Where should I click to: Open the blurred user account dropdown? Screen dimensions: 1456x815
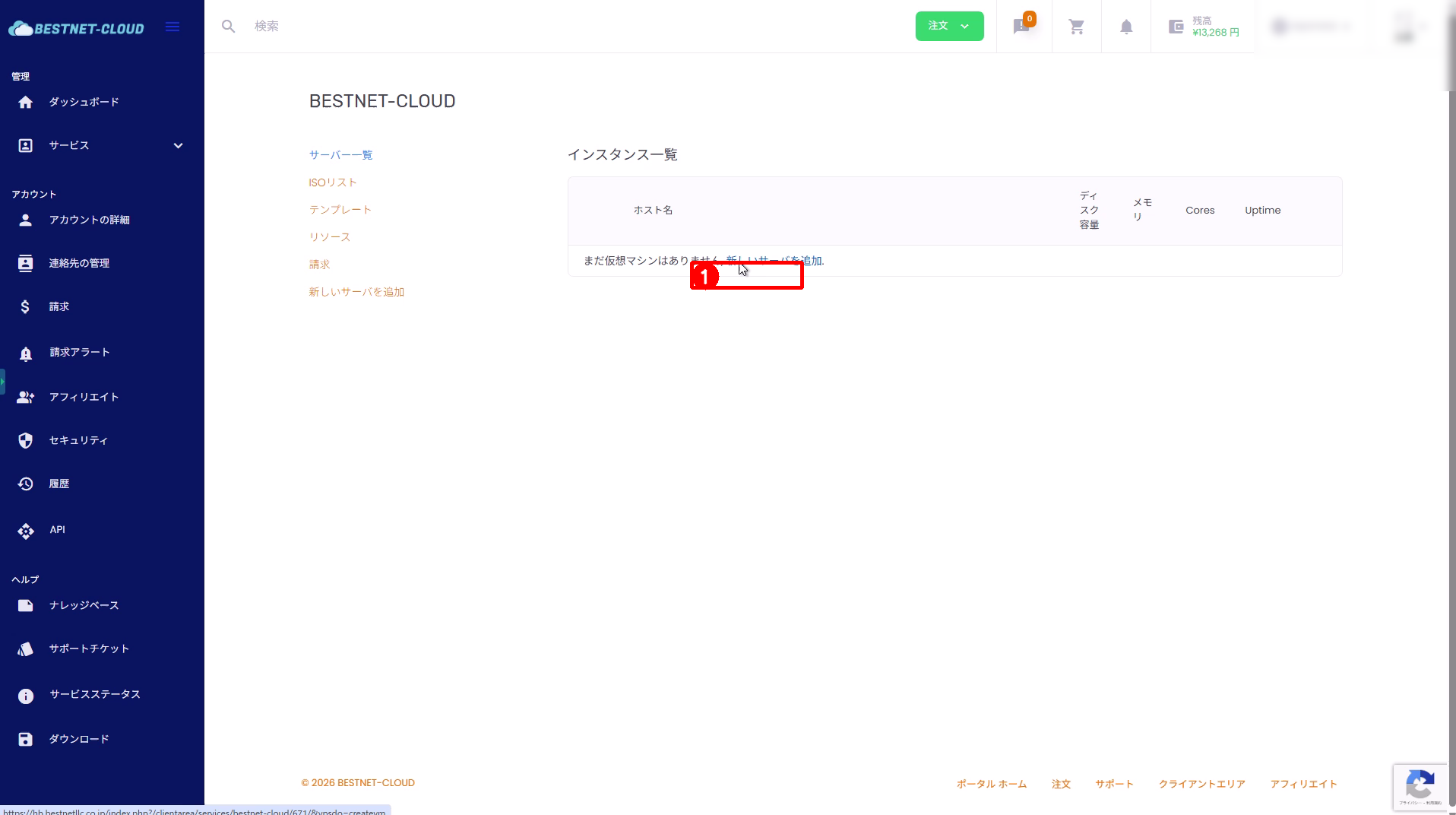(1311, 27)
